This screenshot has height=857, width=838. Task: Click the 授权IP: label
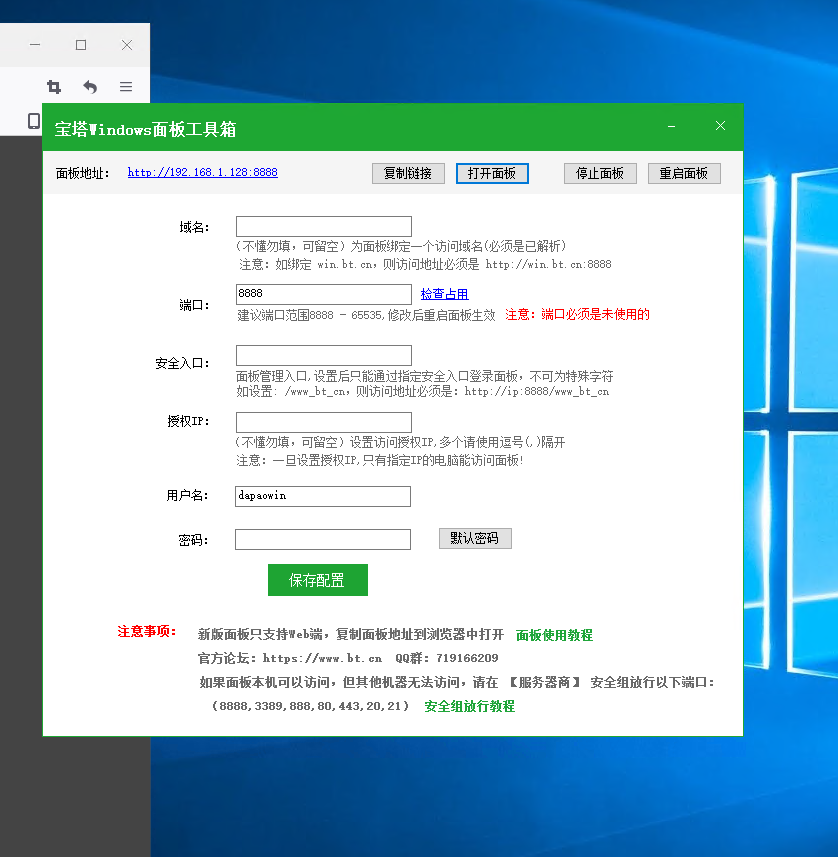[188, 421]
